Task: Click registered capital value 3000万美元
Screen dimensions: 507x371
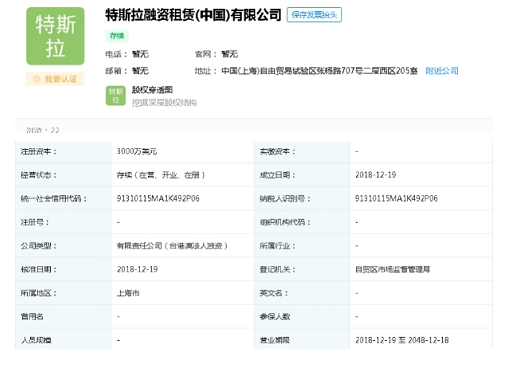Action: click(137, 151)
